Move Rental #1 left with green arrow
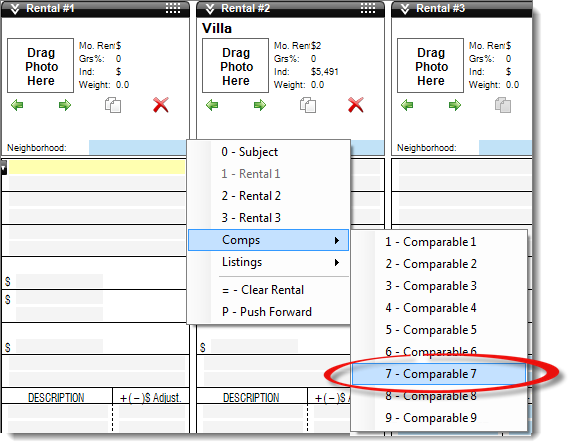The image size is (571, 447). tap(17, 105)
